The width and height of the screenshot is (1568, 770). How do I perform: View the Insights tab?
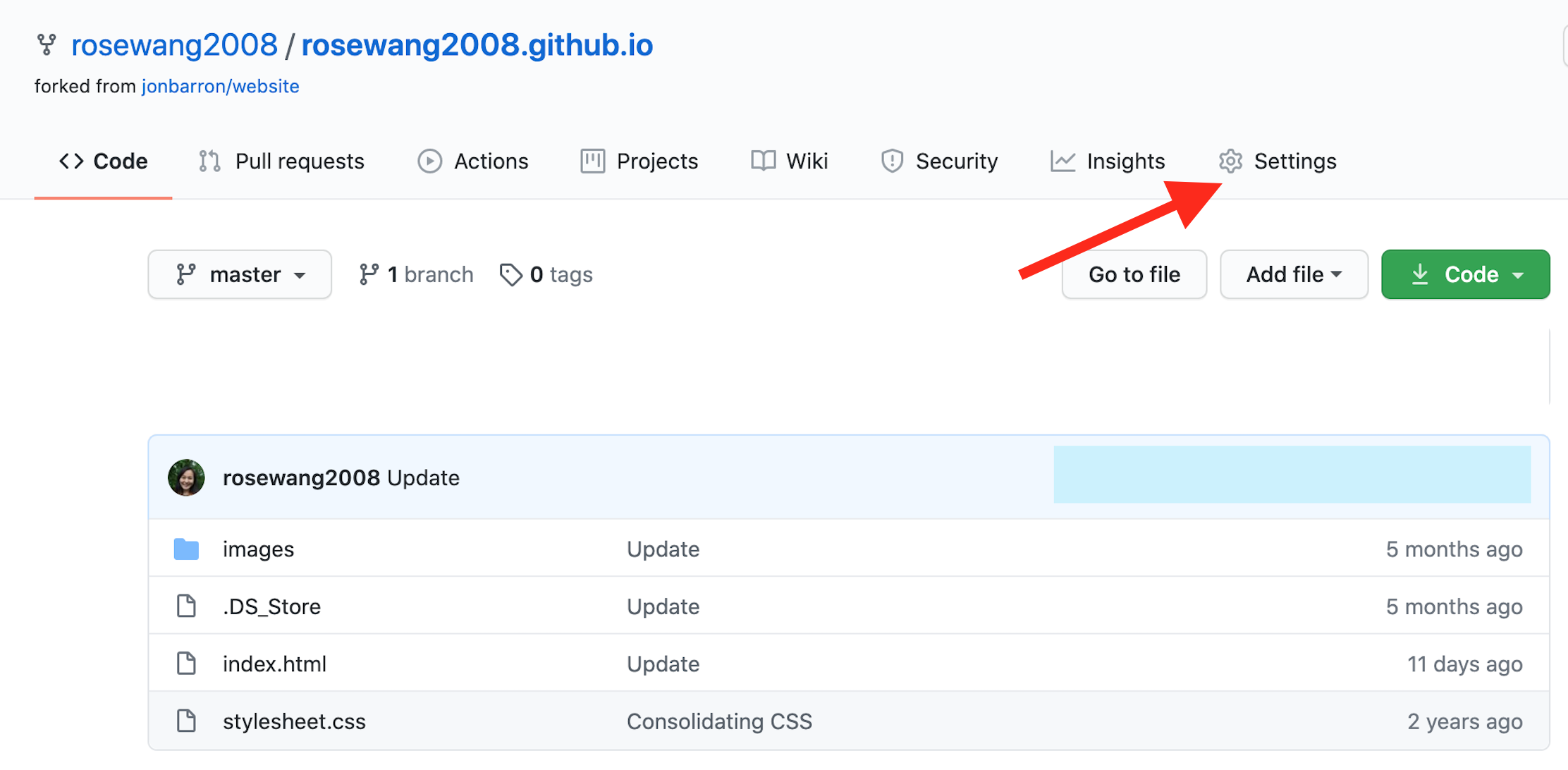[x=1108, y=161]
